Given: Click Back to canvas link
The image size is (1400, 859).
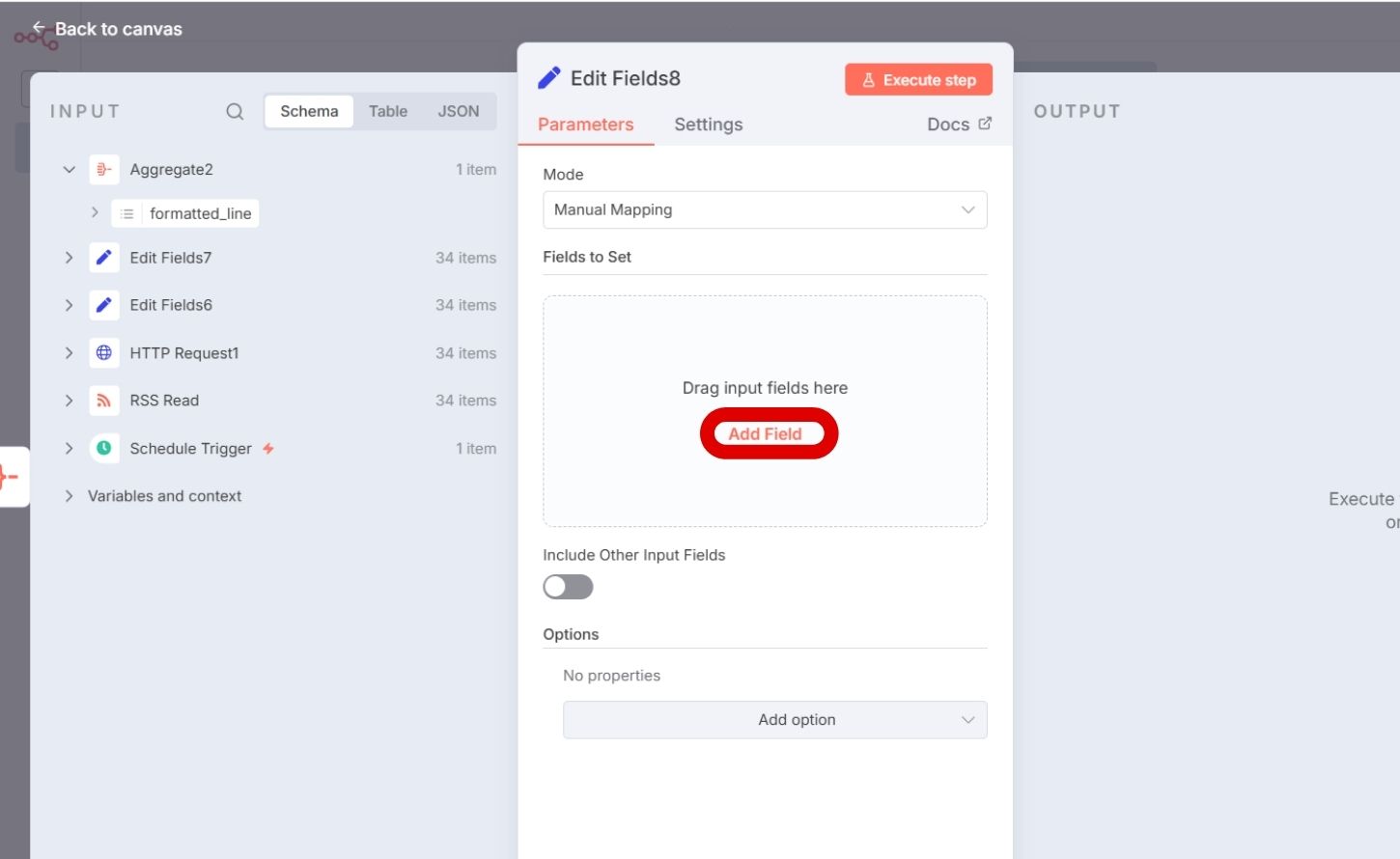Looking at the screenshot, I should [x=107, y=29].
